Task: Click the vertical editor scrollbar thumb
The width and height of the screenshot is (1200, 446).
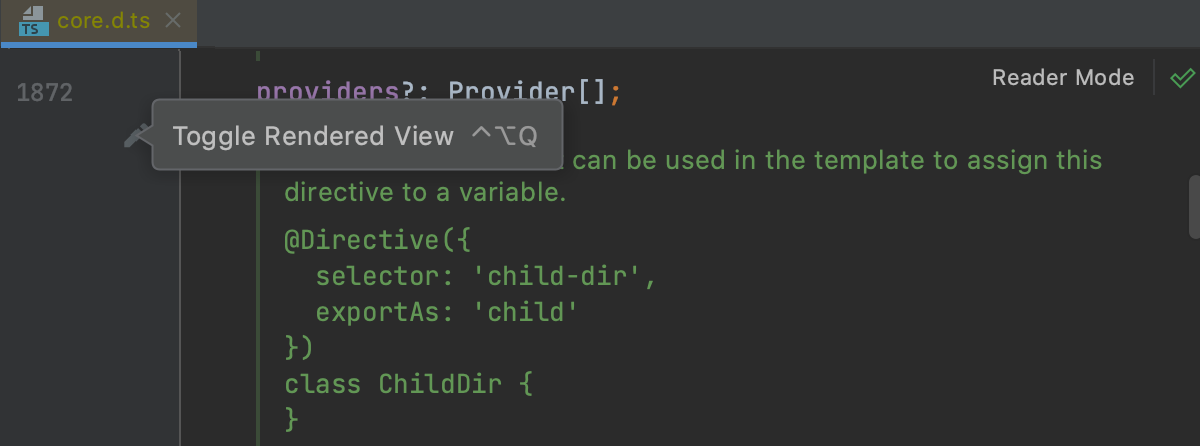Action: (1193, 206)
